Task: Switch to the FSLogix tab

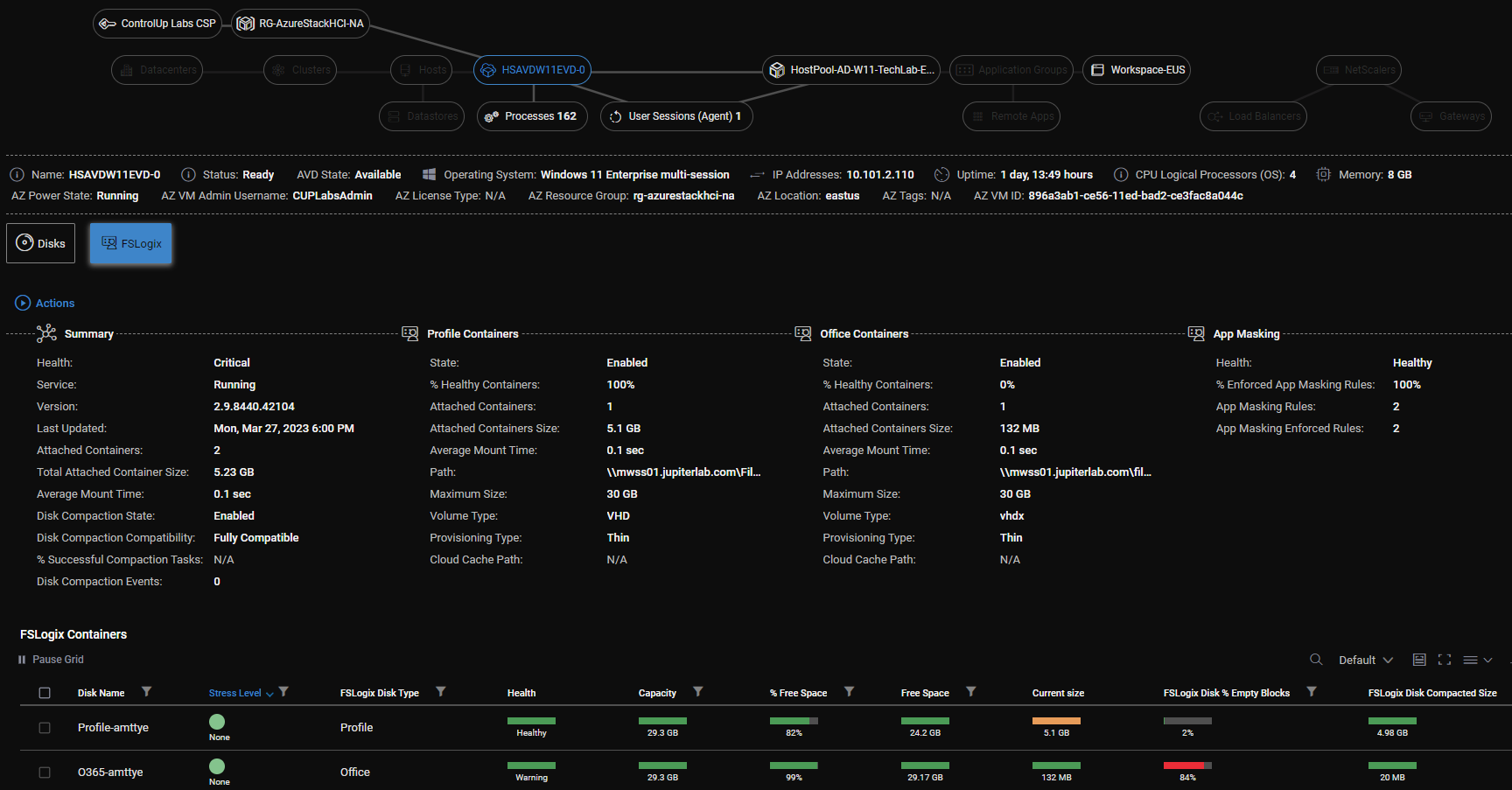Action: coord(130,243)
